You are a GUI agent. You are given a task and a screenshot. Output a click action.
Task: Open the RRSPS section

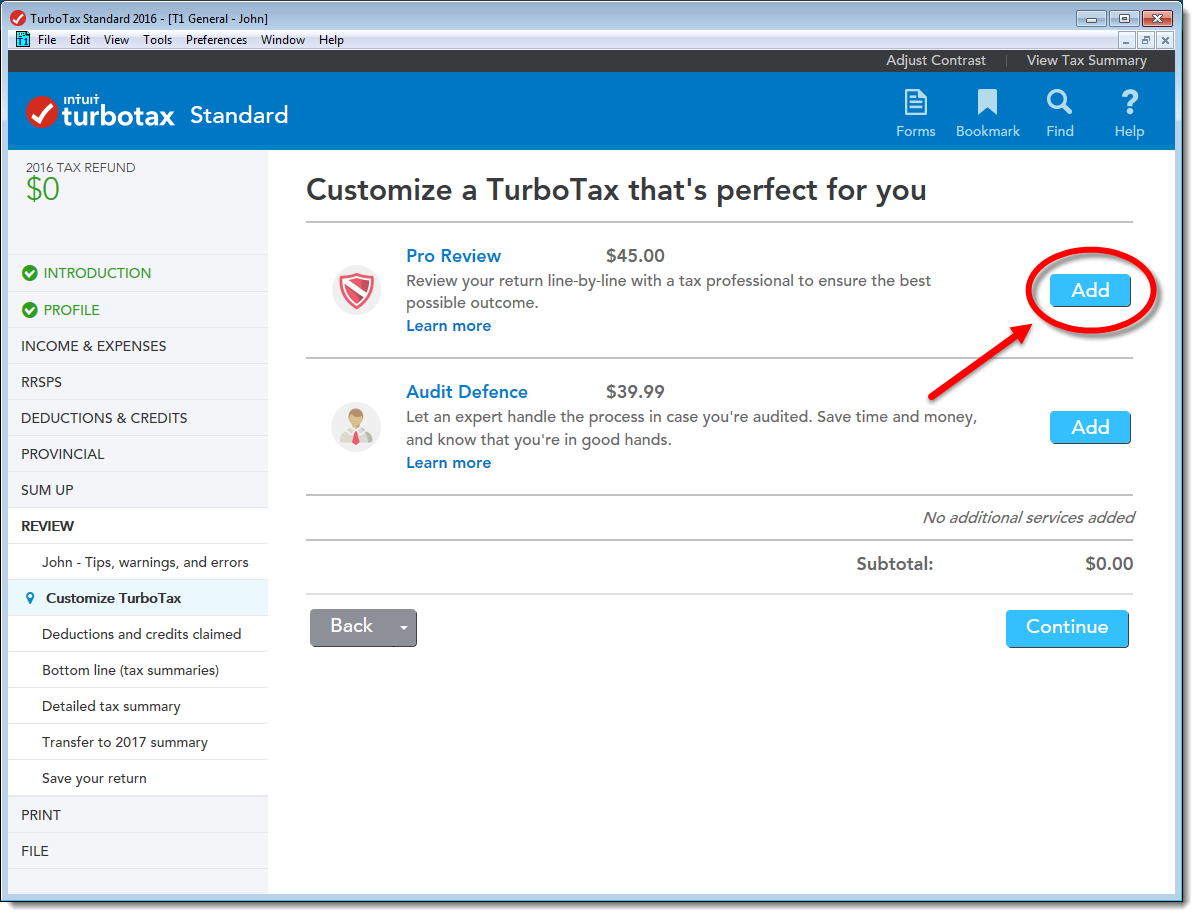138,382
